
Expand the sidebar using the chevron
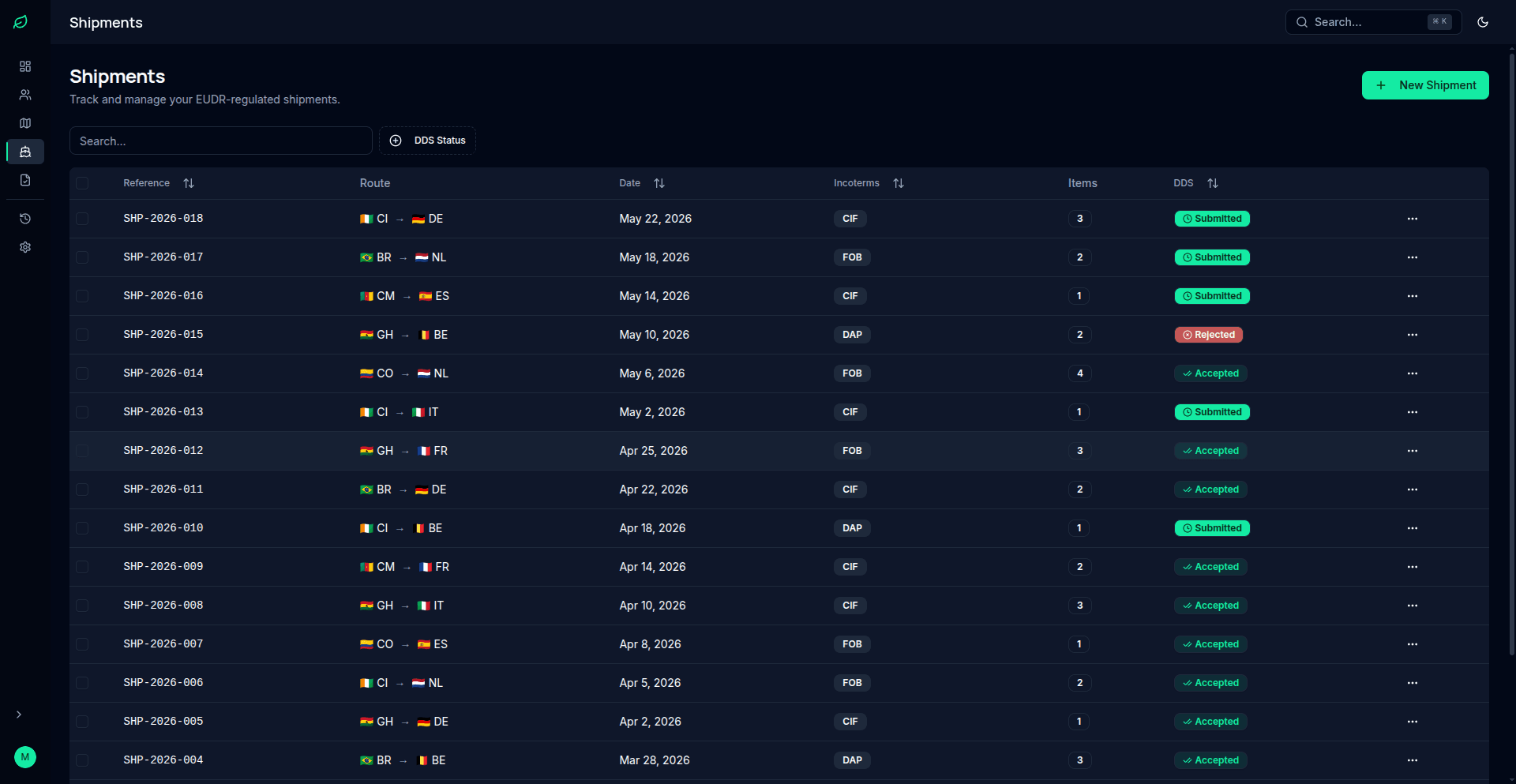(19, 714)
